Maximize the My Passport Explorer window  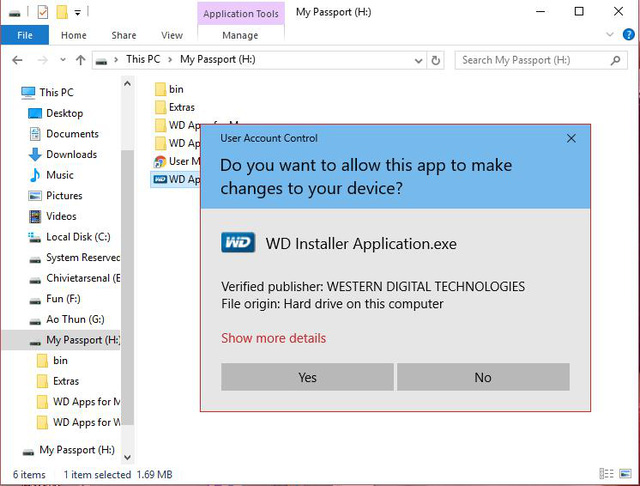point(579,11)
